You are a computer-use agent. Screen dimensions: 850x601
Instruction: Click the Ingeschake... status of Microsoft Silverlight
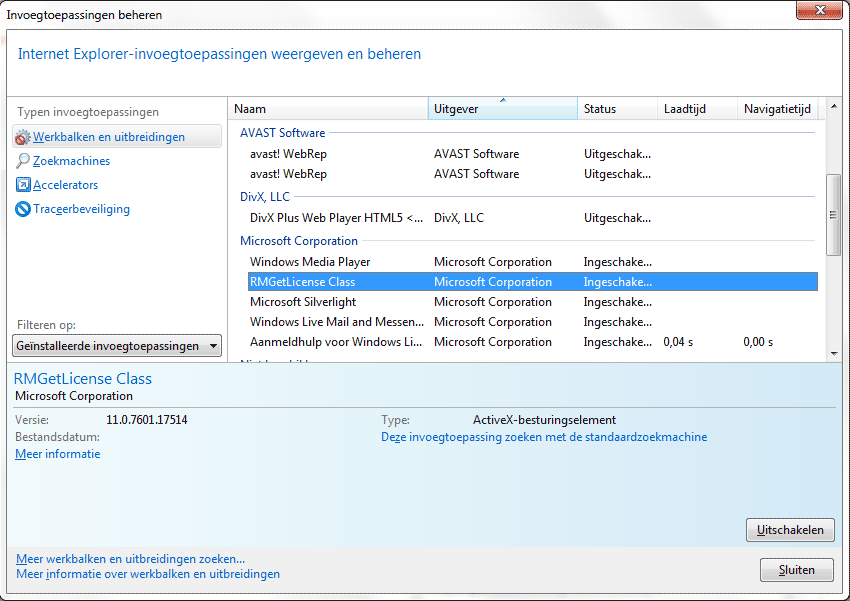click(617, 302)
